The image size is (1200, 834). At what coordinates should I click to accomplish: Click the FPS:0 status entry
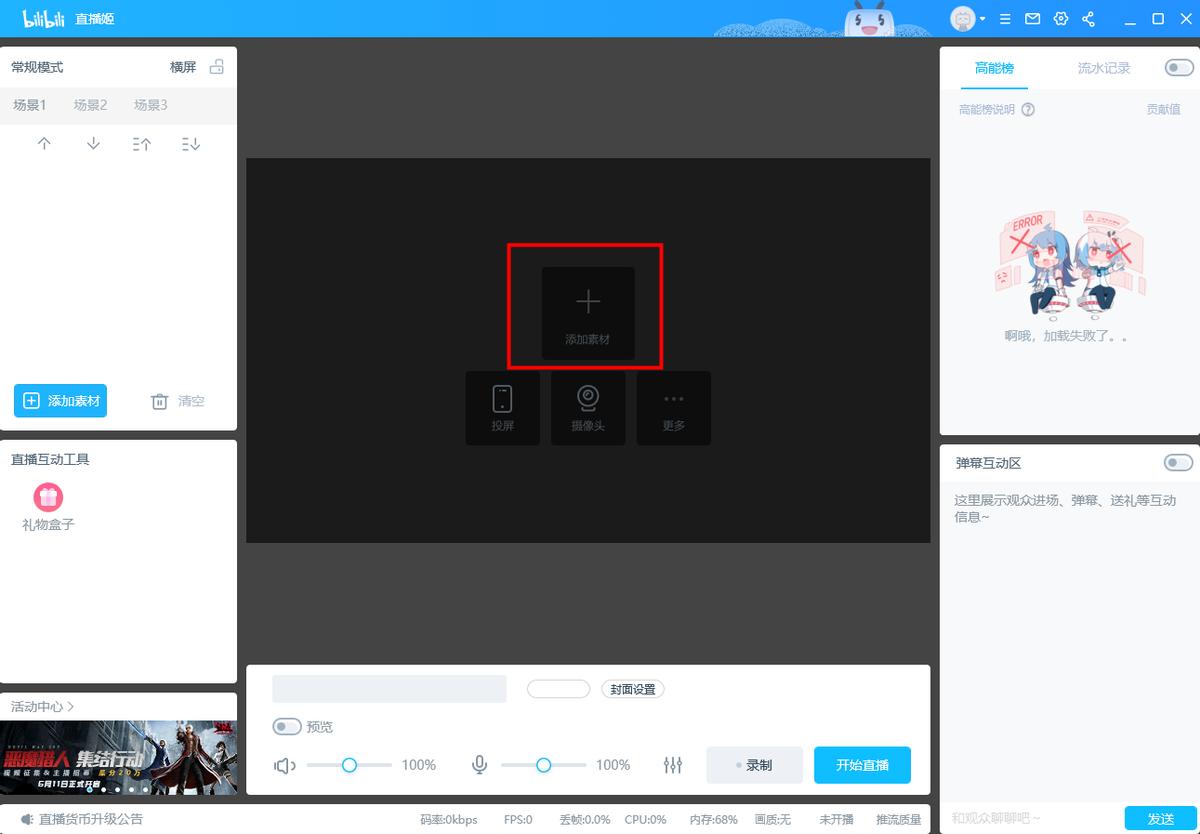pyautogui.click(x=518, y=819)
